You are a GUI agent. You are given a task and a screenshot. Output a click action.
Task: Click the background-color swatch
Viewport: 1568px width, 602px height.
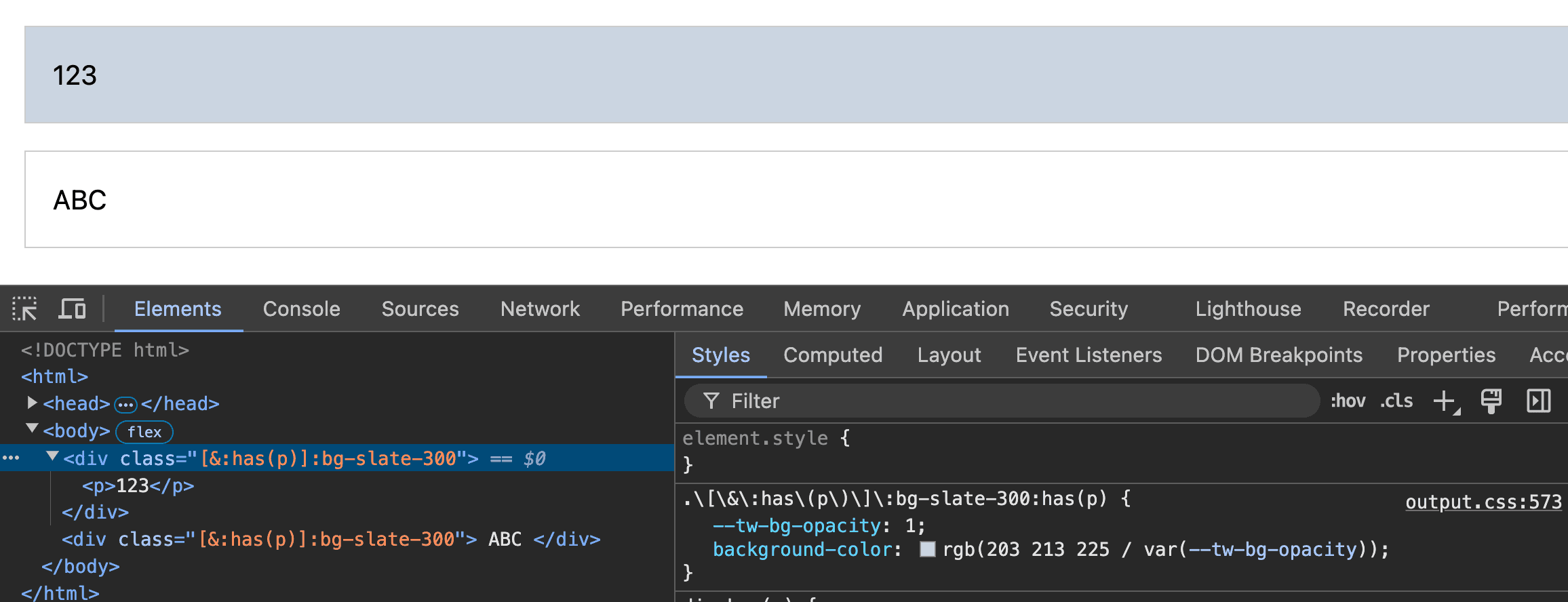(927, 549)
